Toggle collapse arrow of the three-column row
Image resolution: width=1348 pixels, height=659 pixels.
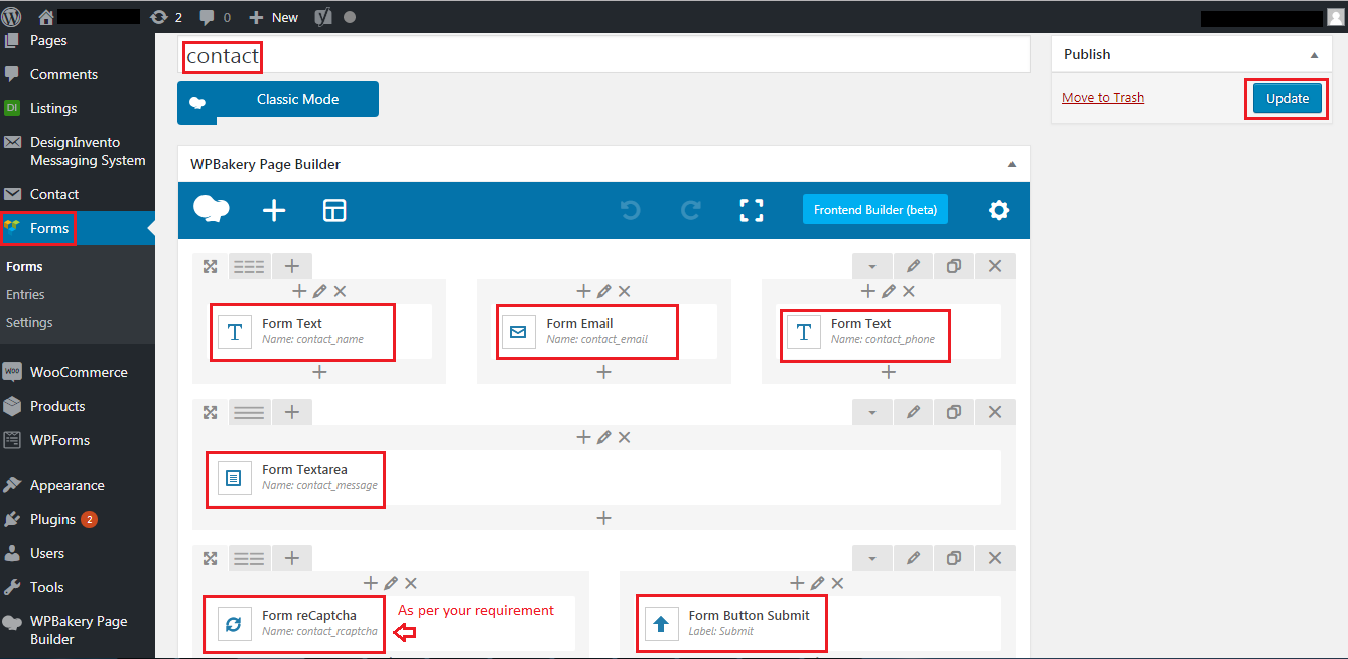tap(872, 266)
